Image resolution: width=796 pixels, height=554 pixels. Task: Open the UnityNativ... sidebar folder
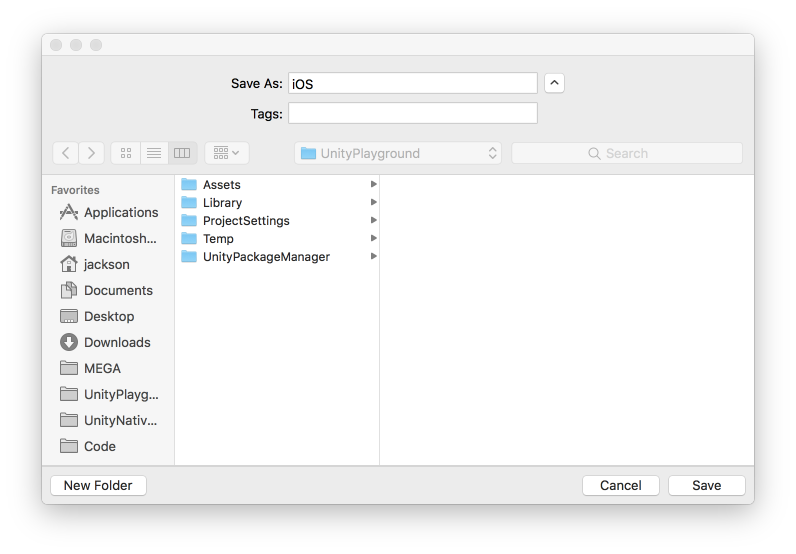pyautogui.click(x=109, y=420)
